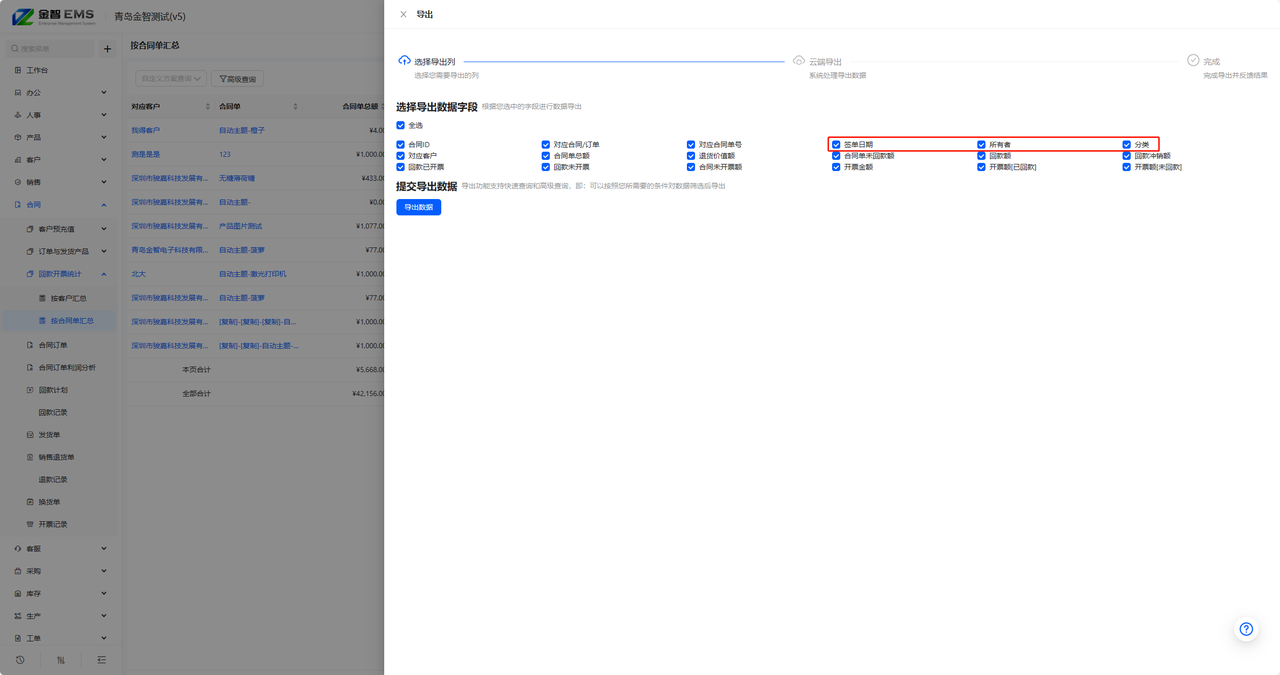Uncheck the 合同单总额 checkbox
The image size is (1280, 675).
546,156
